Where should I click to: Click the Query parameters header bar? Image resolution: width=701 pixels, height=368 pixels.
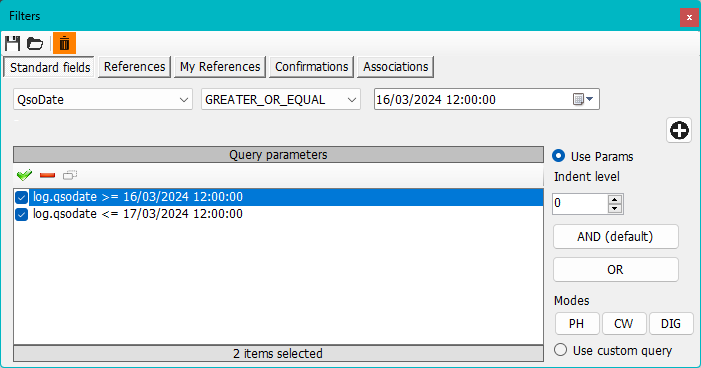pyautogui.click(x=278, y=155)
